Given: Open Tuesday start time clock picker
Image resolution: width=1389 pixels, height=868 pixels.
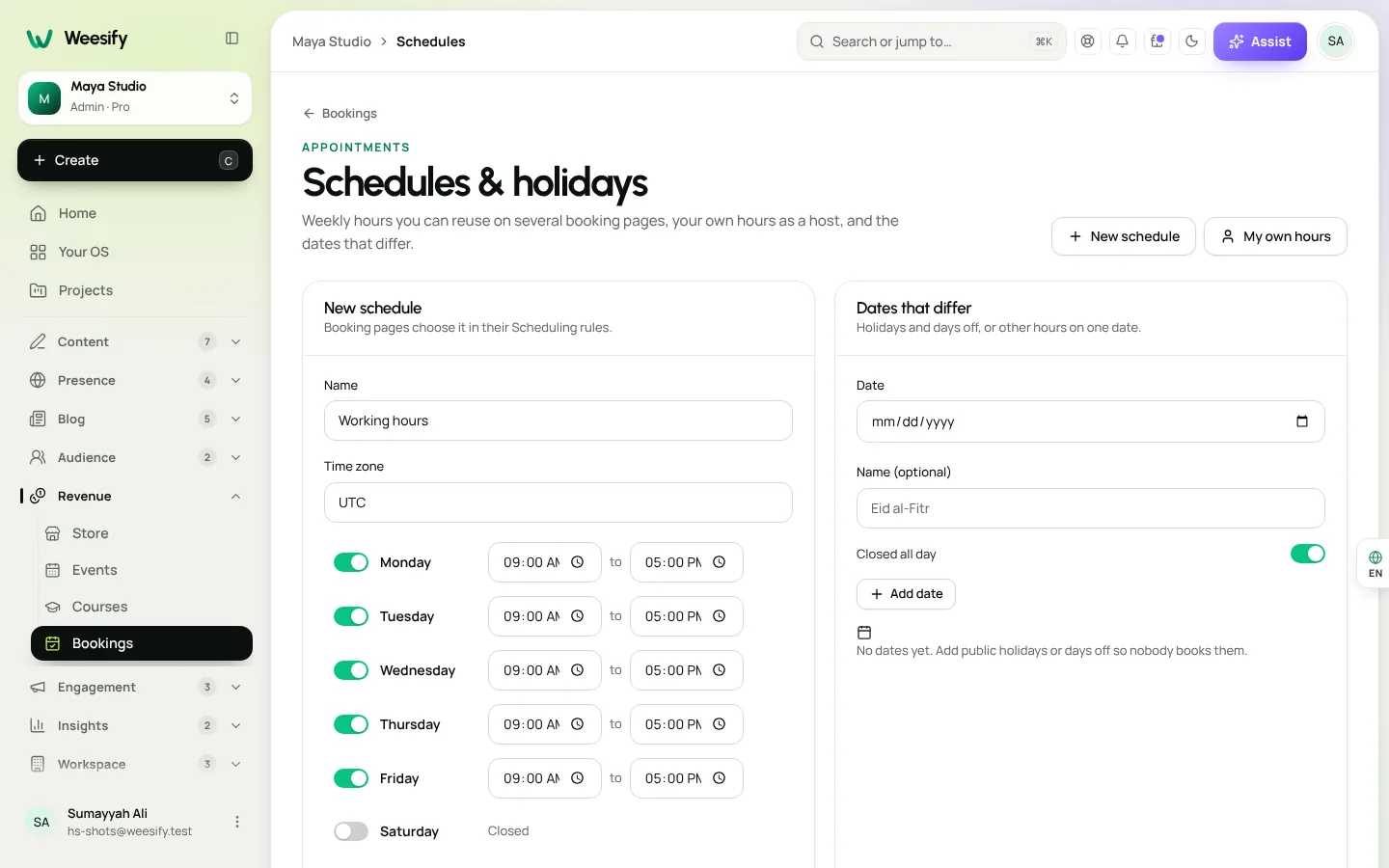Looking at the screenshot, I should [x=578, y=616].
